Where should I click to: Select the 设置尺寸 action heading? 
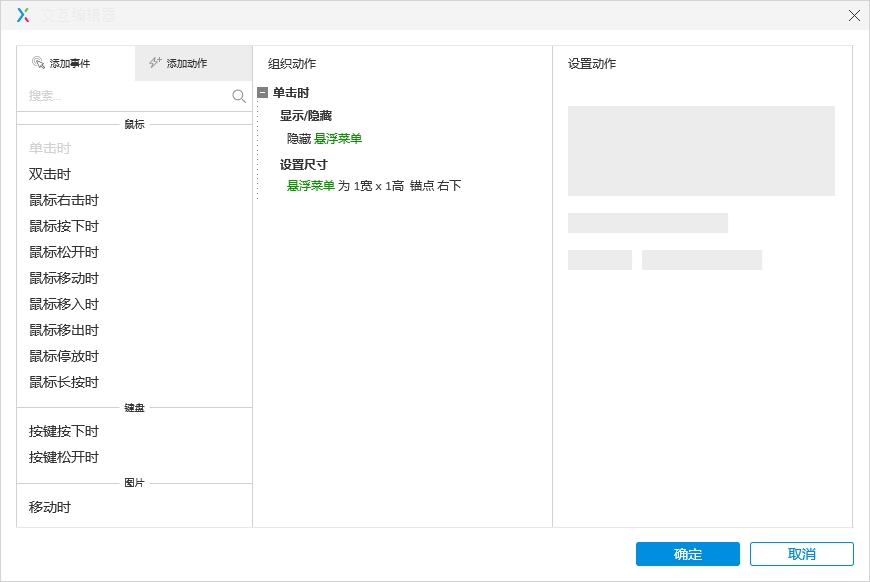coord(304,165)
